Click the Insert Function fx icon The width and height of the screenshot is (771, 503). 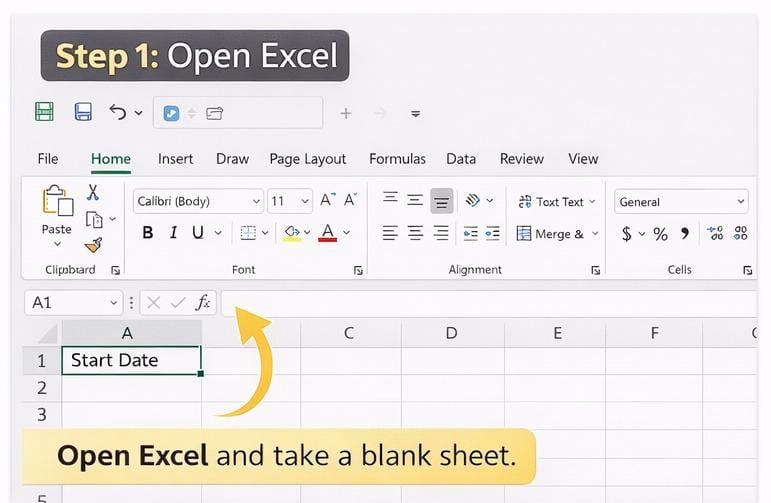[203, 302]
